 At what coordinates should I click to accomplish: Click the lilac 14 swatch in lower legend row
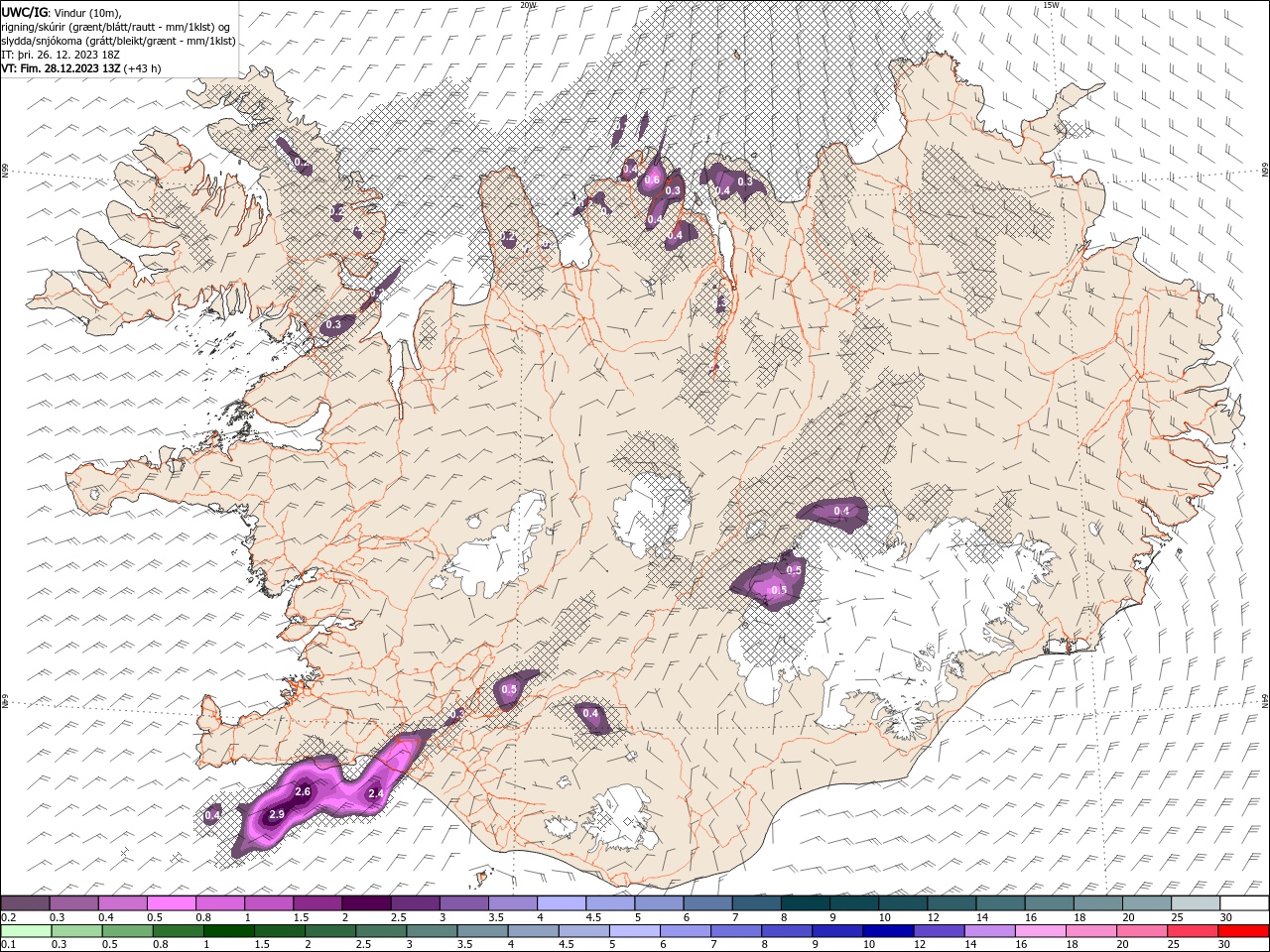pos(989,931)
